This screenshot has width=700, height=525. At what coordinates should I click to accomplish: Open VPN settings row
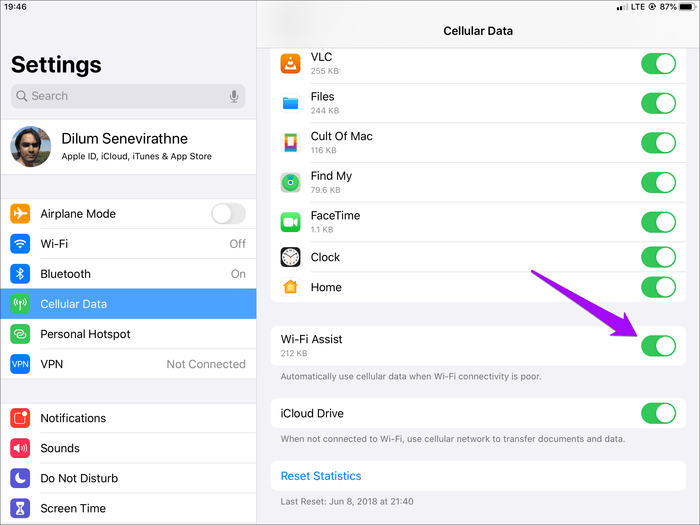point(128,364)
